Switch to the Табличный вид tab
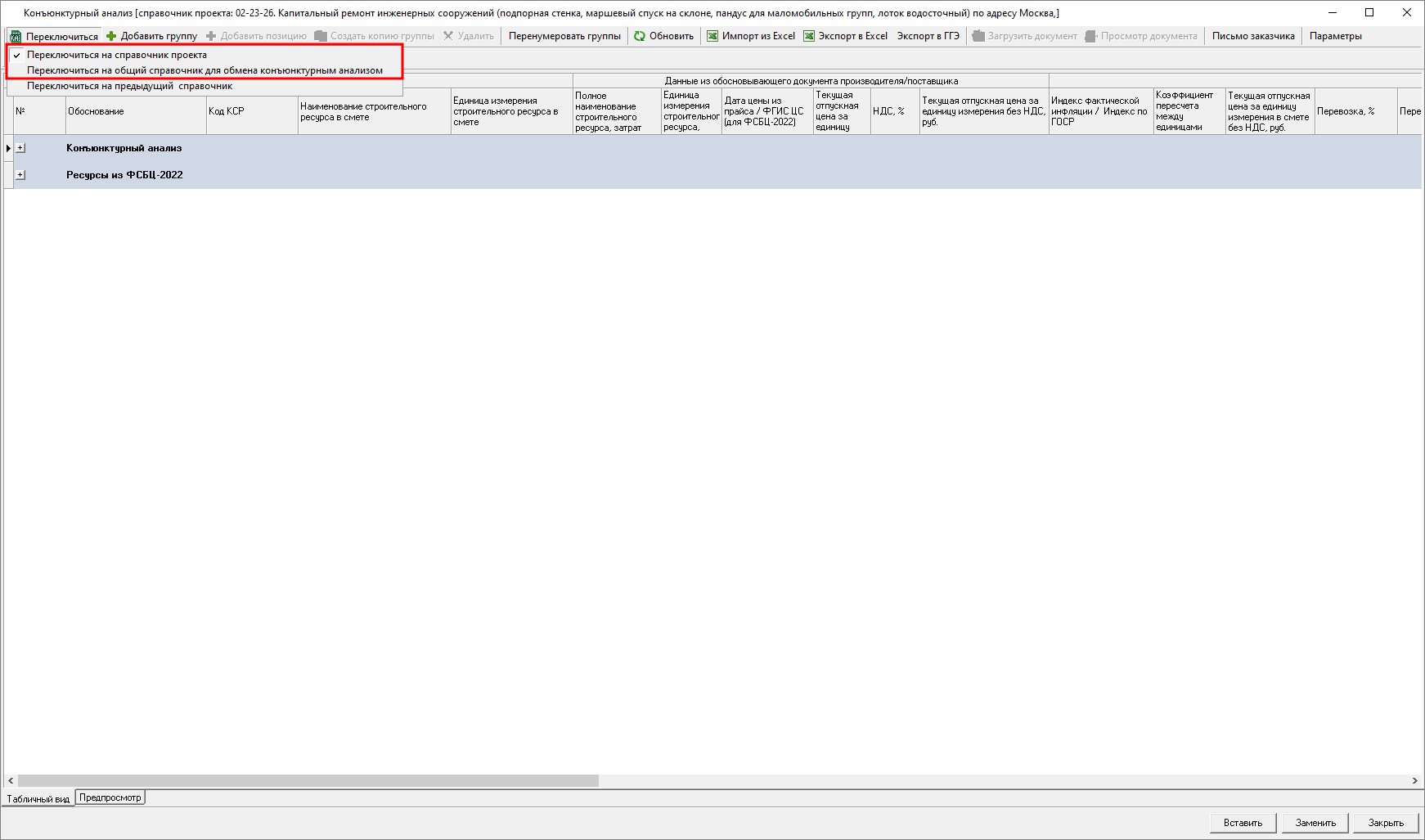The height and width of the screenshot is (840, 1425). pos(38,799)
